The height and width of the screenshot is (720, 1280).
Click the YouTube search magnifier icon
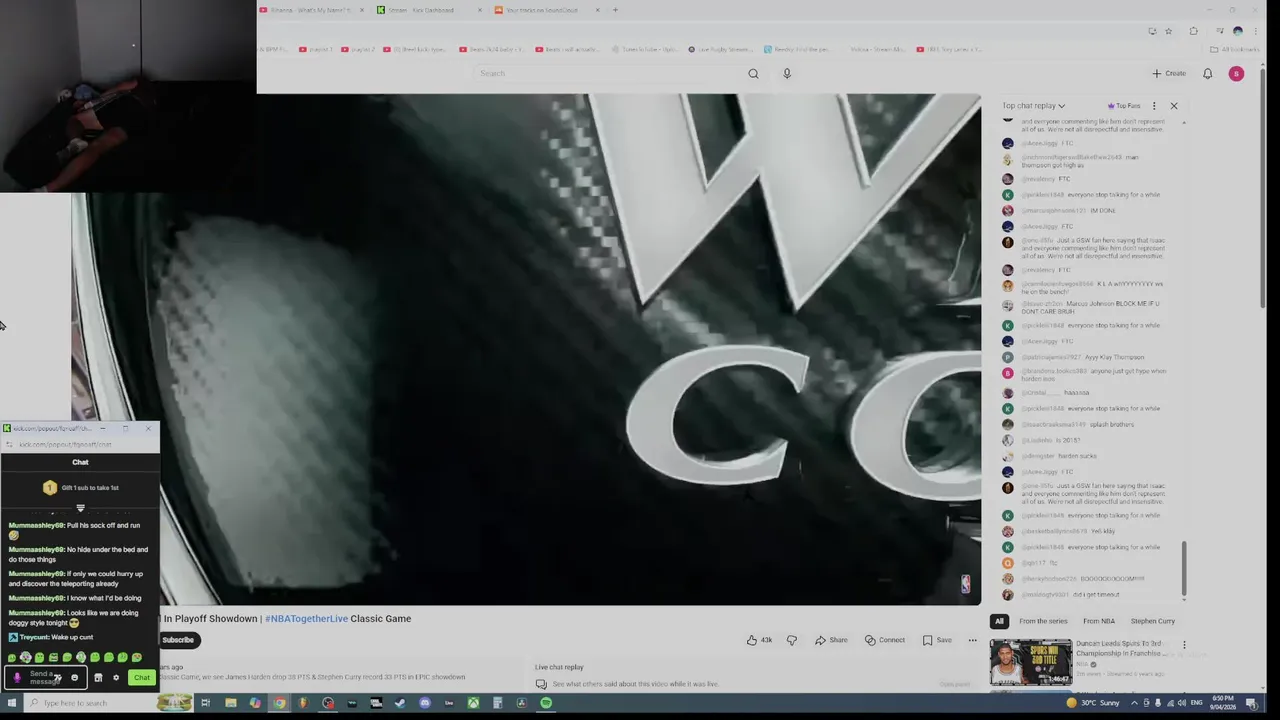click(x=753, y=73)
